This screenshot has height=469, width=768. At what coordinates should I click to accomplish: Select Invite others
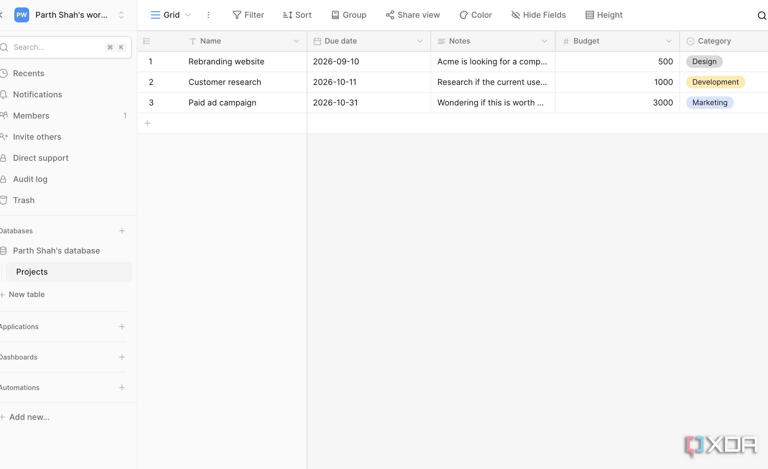pyautogui.click(x=37, y=137)
